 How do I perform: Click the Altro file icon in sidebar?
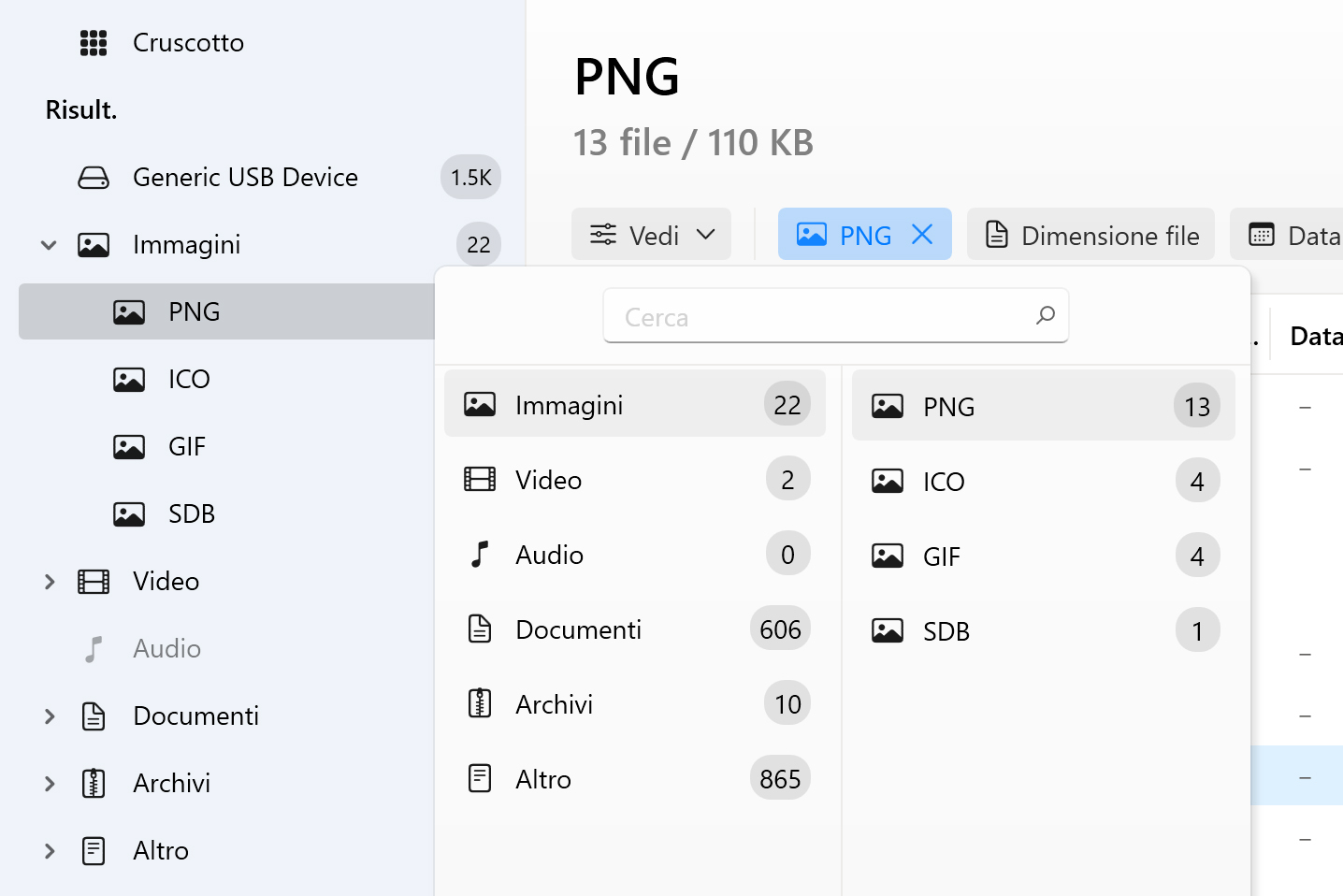point(94,851)
